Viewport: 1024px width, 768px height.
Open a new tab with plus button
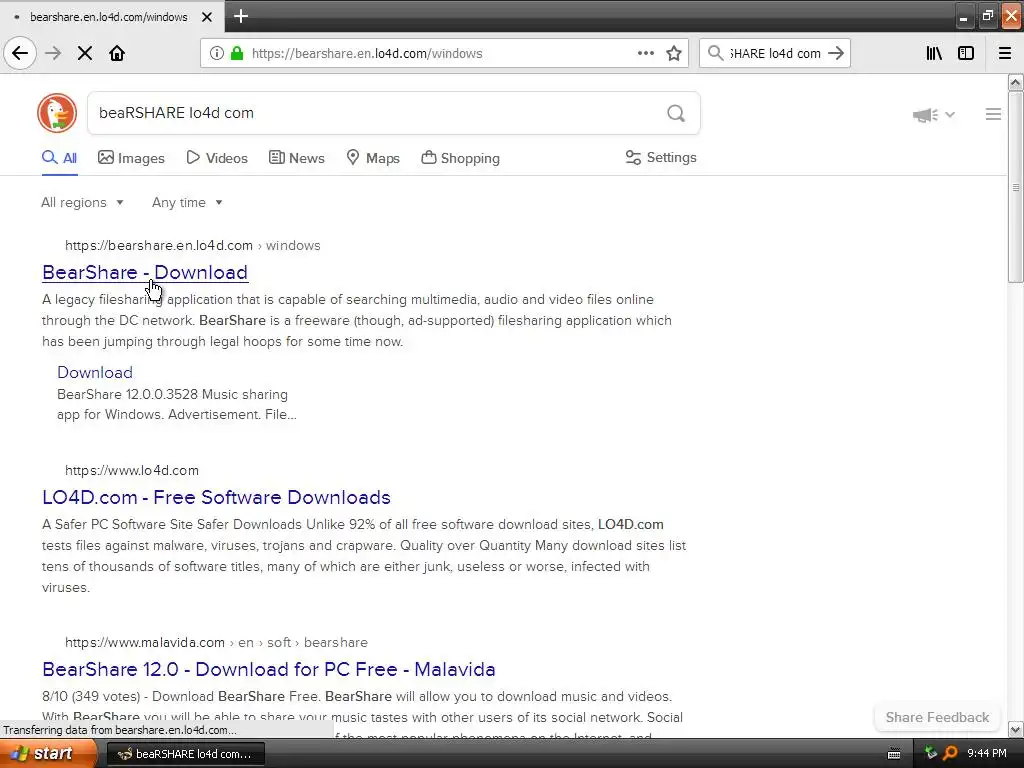(241, 16)
